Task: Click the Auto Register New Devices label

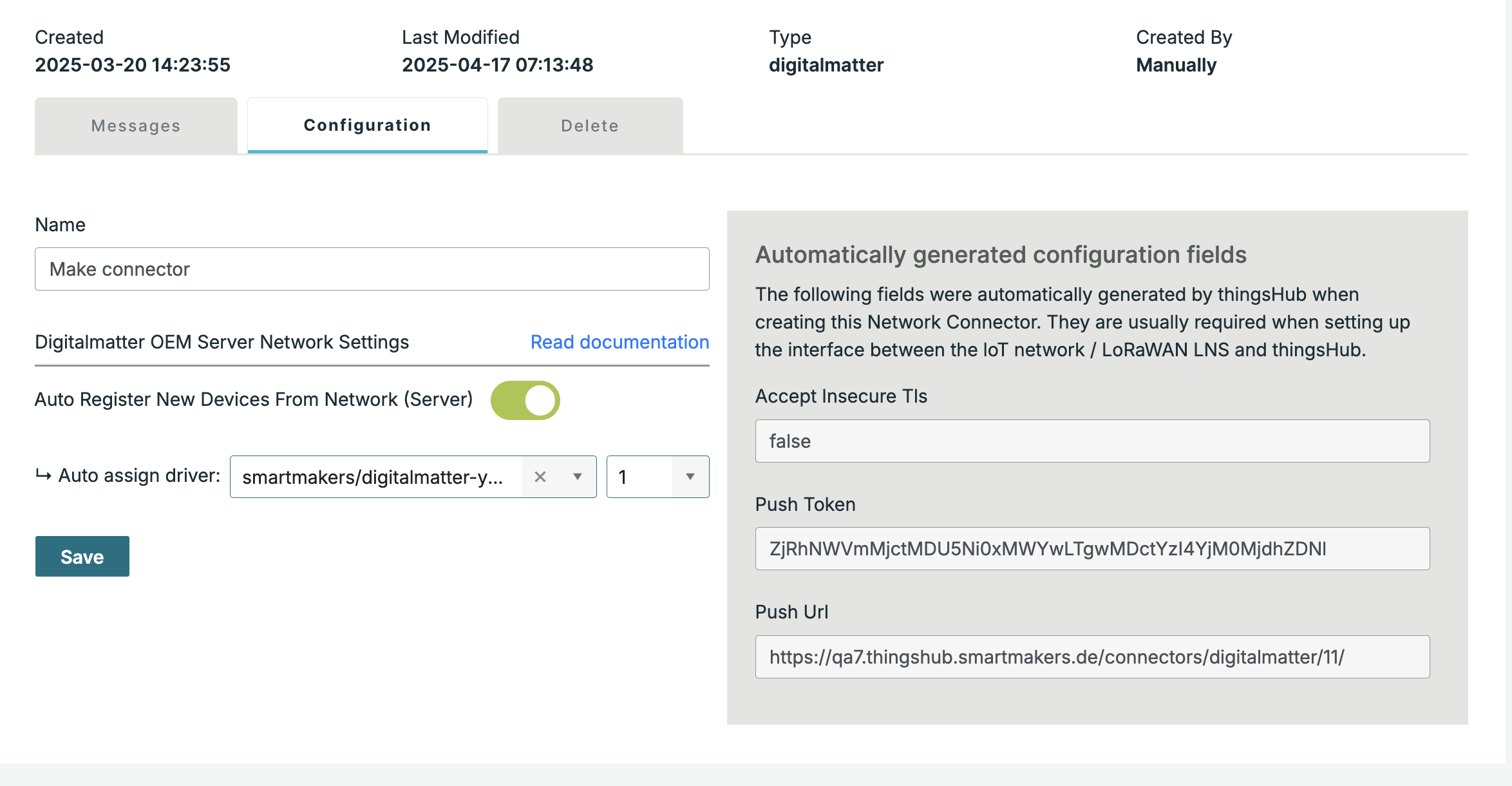Action: tap(254, 399)
